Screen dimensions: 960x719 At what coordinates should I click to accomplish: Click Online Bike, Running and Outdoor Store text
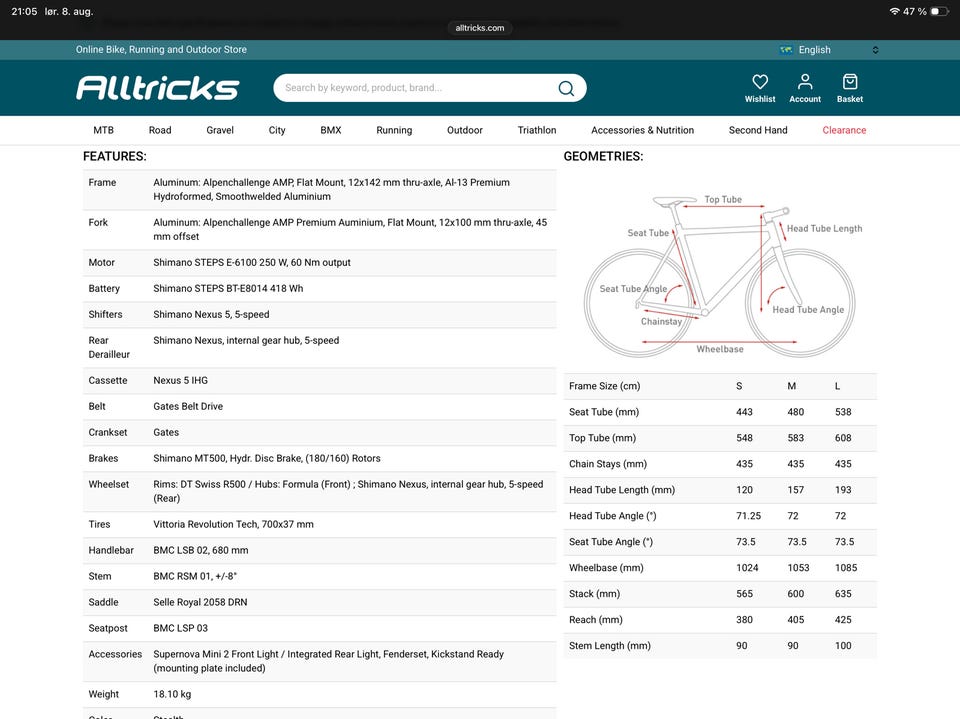point(161,50)
